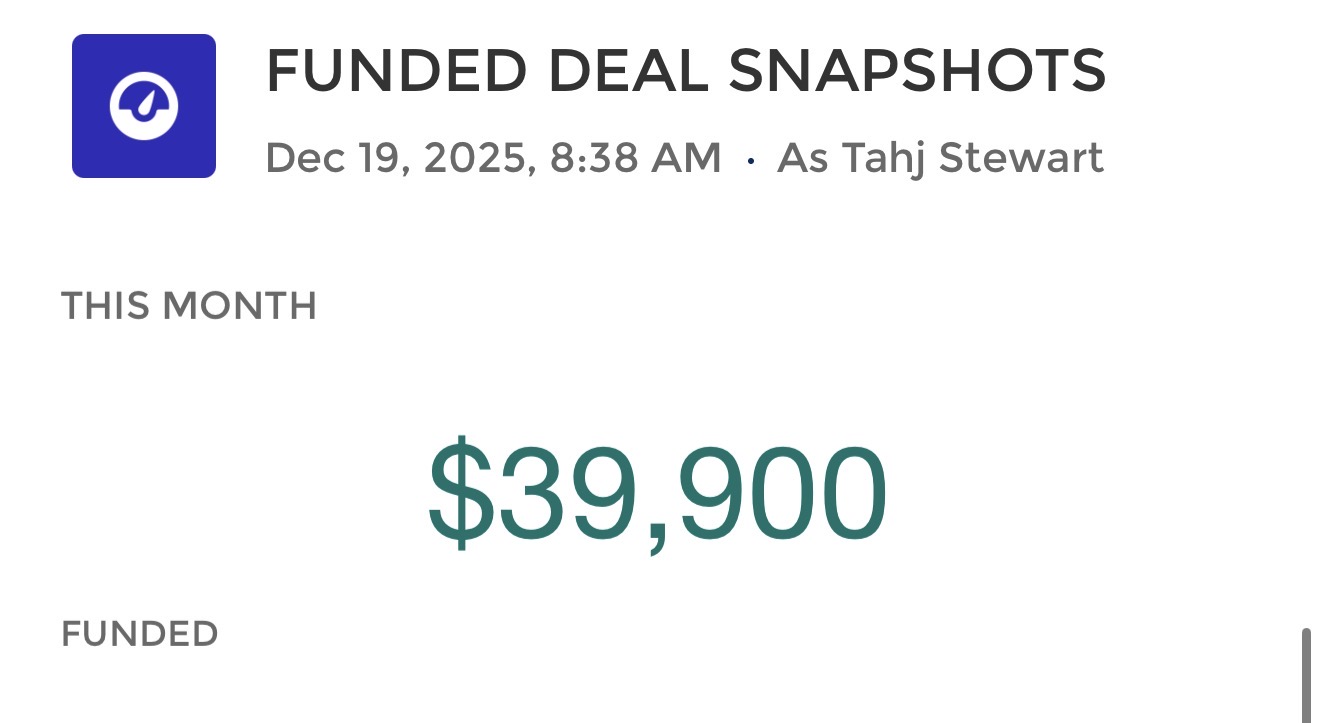Click the name Tahj in the subtitle
This screenshot has height=723, width=1320.
pyautogui.click(x=877, y=159)
